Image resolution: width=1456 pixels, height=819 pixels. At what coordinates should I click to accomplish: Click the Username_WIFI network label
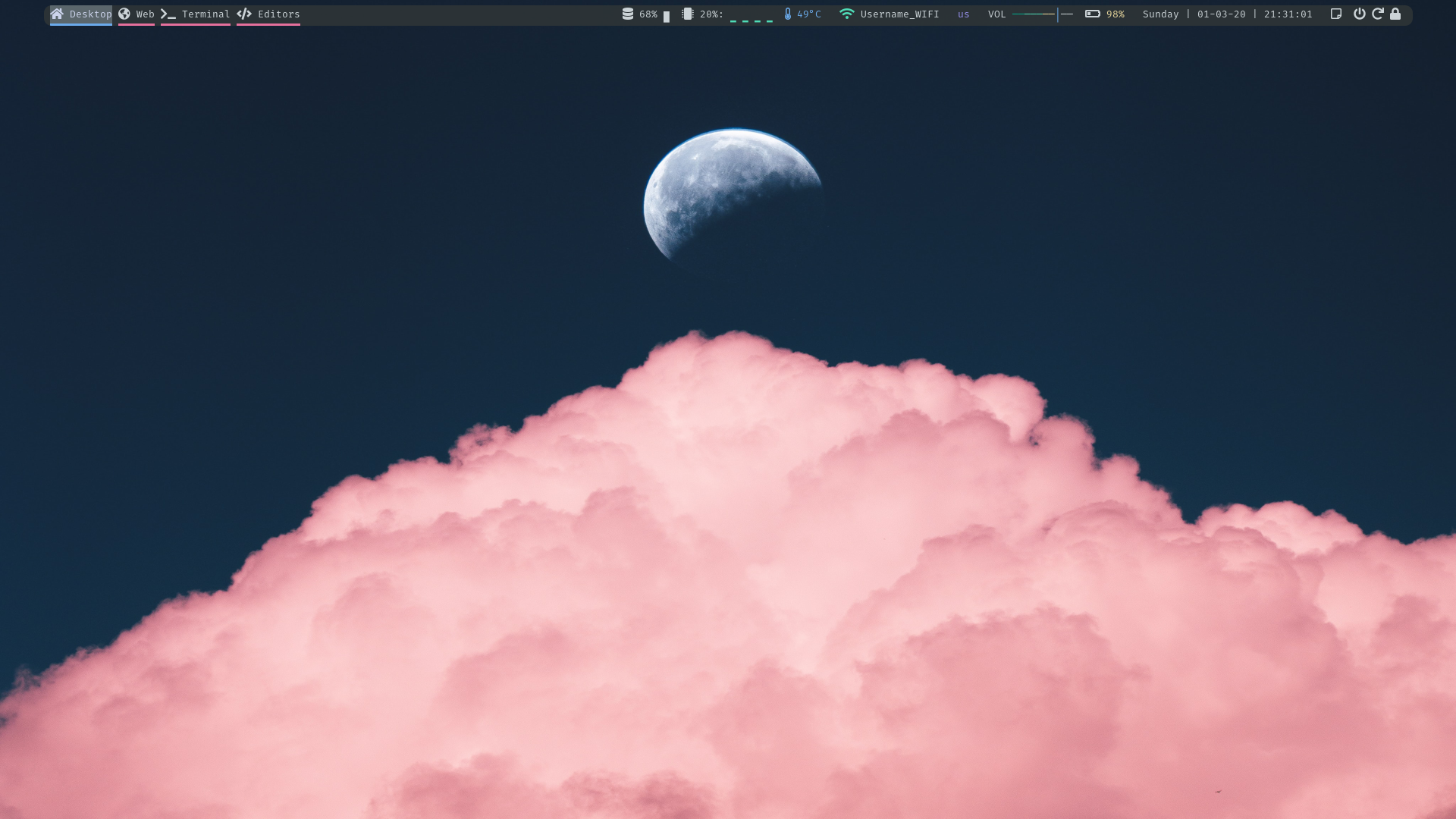click(899, 14)
